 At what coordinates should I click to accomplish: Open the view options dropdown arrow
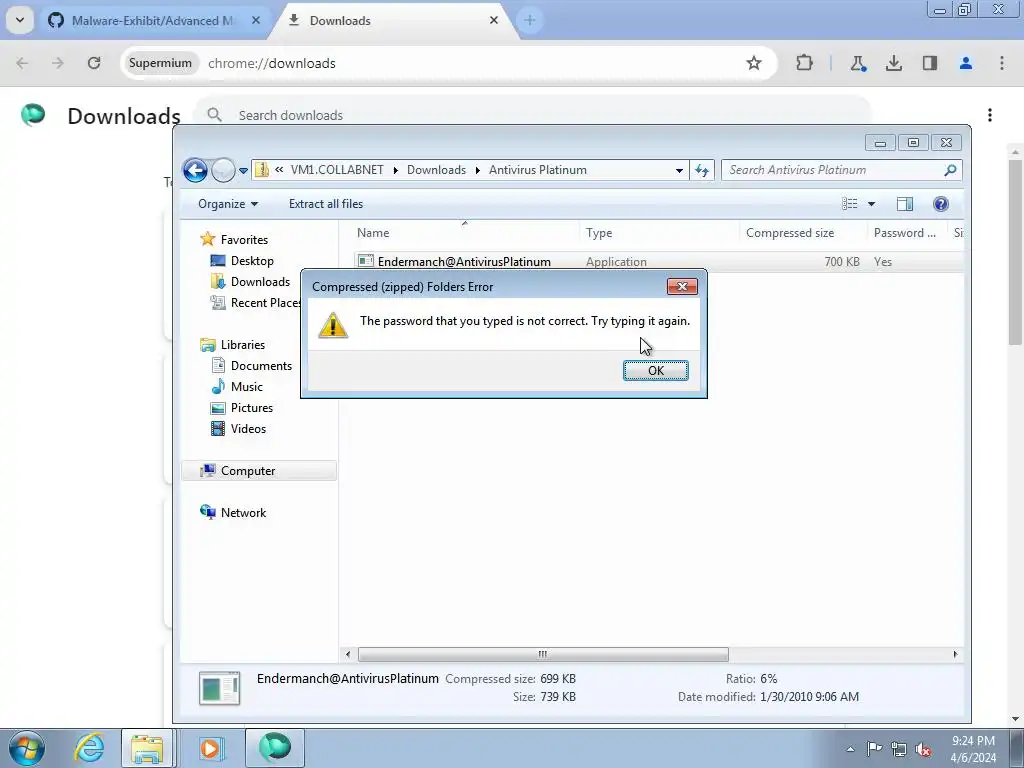[871, 204]
